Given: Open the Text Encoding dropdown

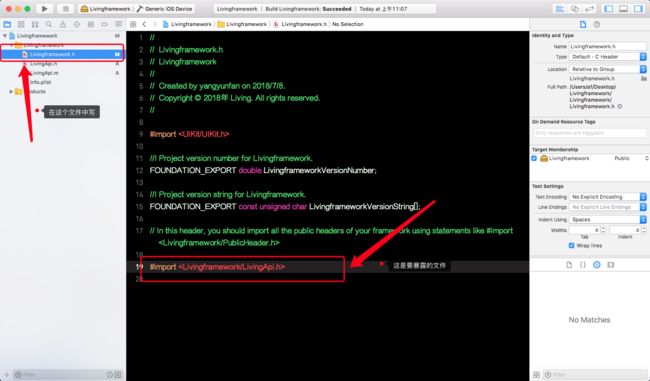Looking at the screenshot, I should point(608,197).
